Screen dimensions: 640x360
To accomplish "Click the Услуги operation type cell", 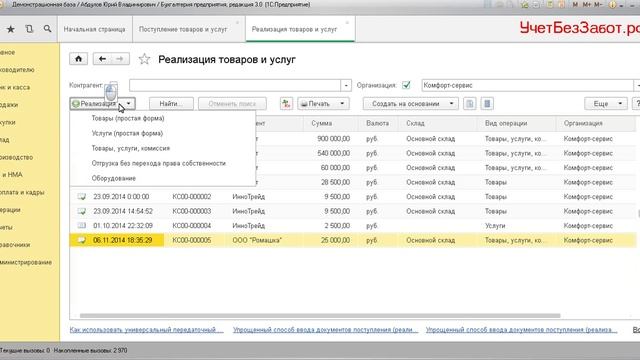I will pos(495,226).
